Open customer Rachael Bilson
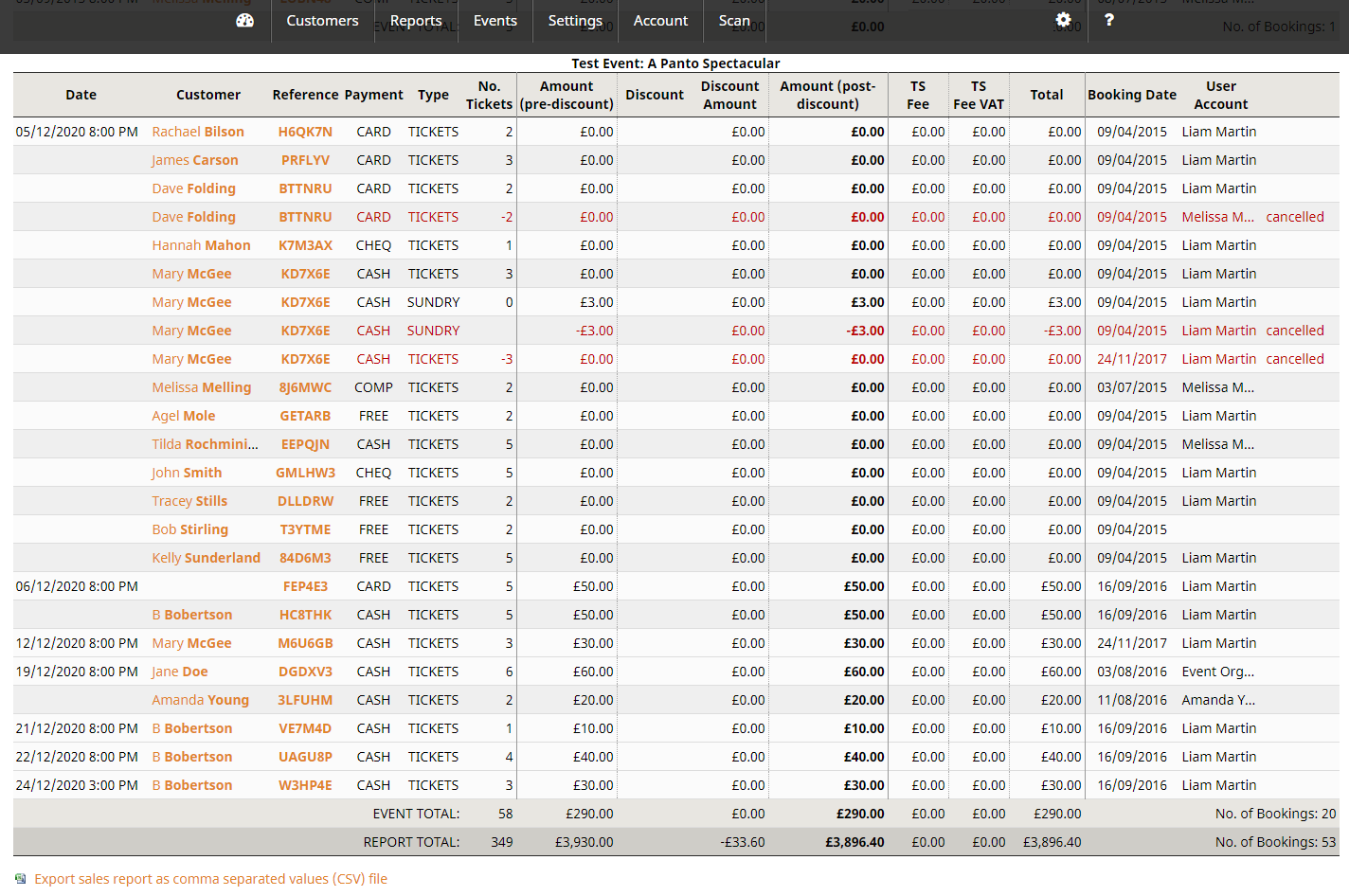 coord(198,132)
